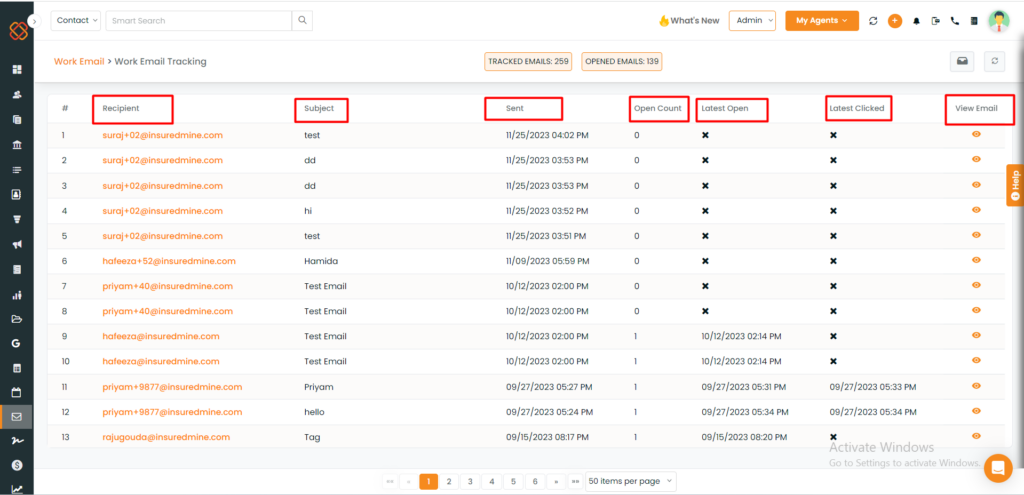Screen dimensions: 1024x495
Task: Click the Work Email breadcrumb link
Action: 79,61
